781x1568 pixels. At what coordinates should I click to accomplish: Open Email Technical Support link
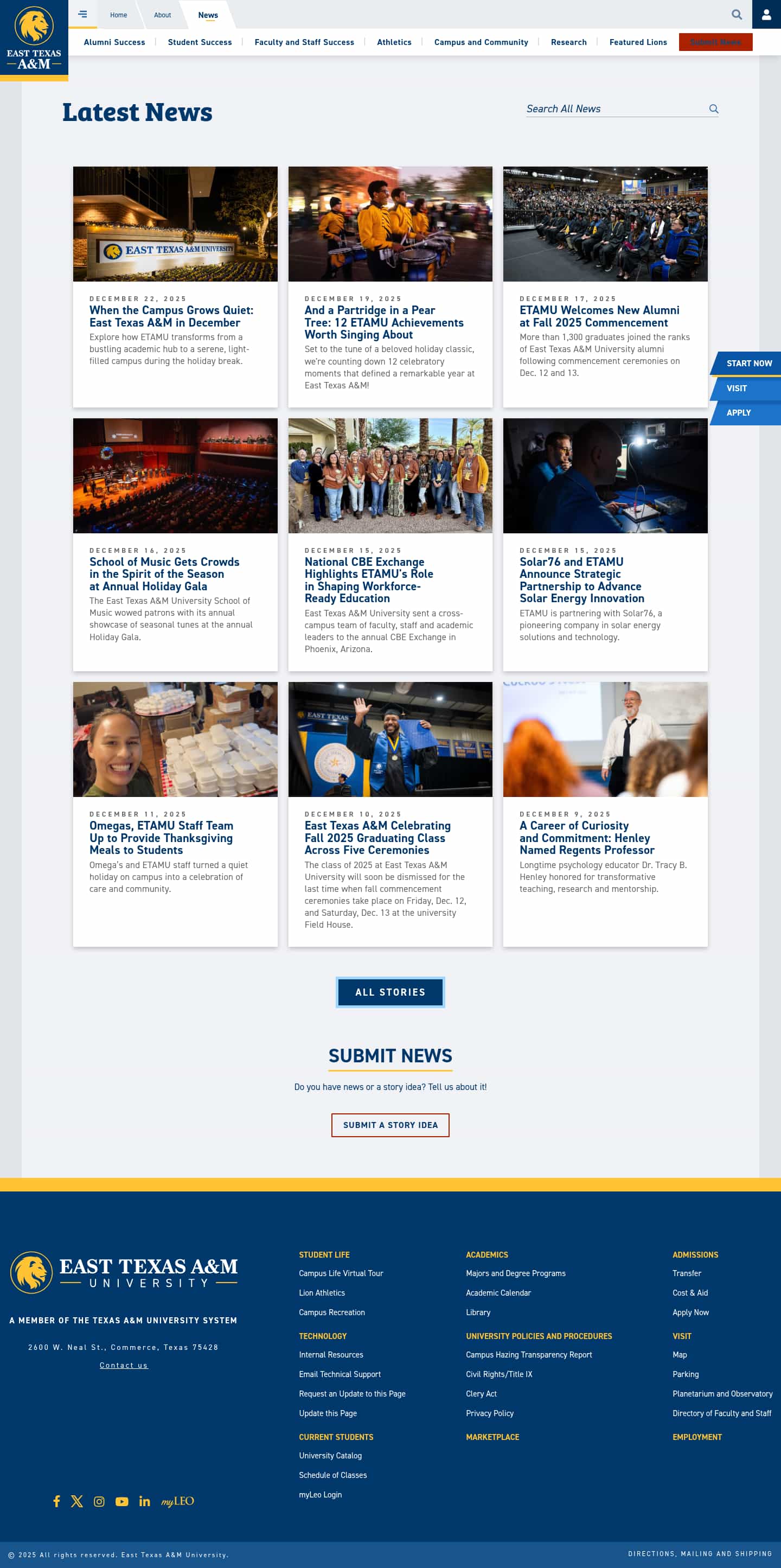coord(340,1374)
